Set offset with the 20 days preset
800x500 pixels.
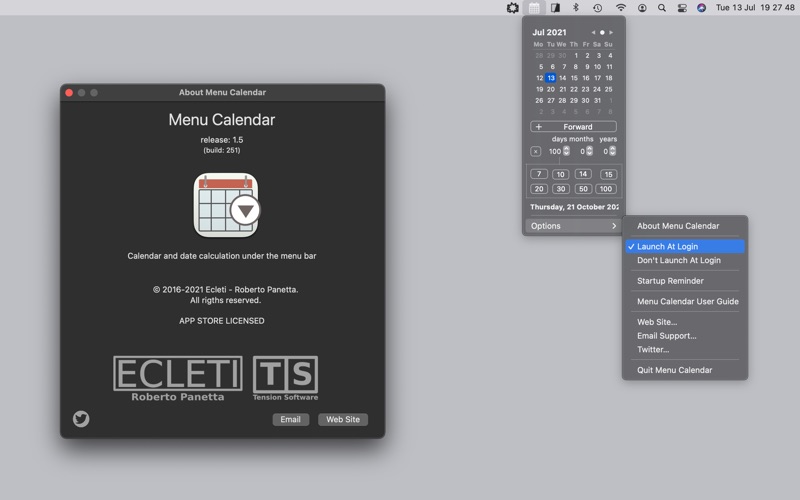click(x=539, y=189)
